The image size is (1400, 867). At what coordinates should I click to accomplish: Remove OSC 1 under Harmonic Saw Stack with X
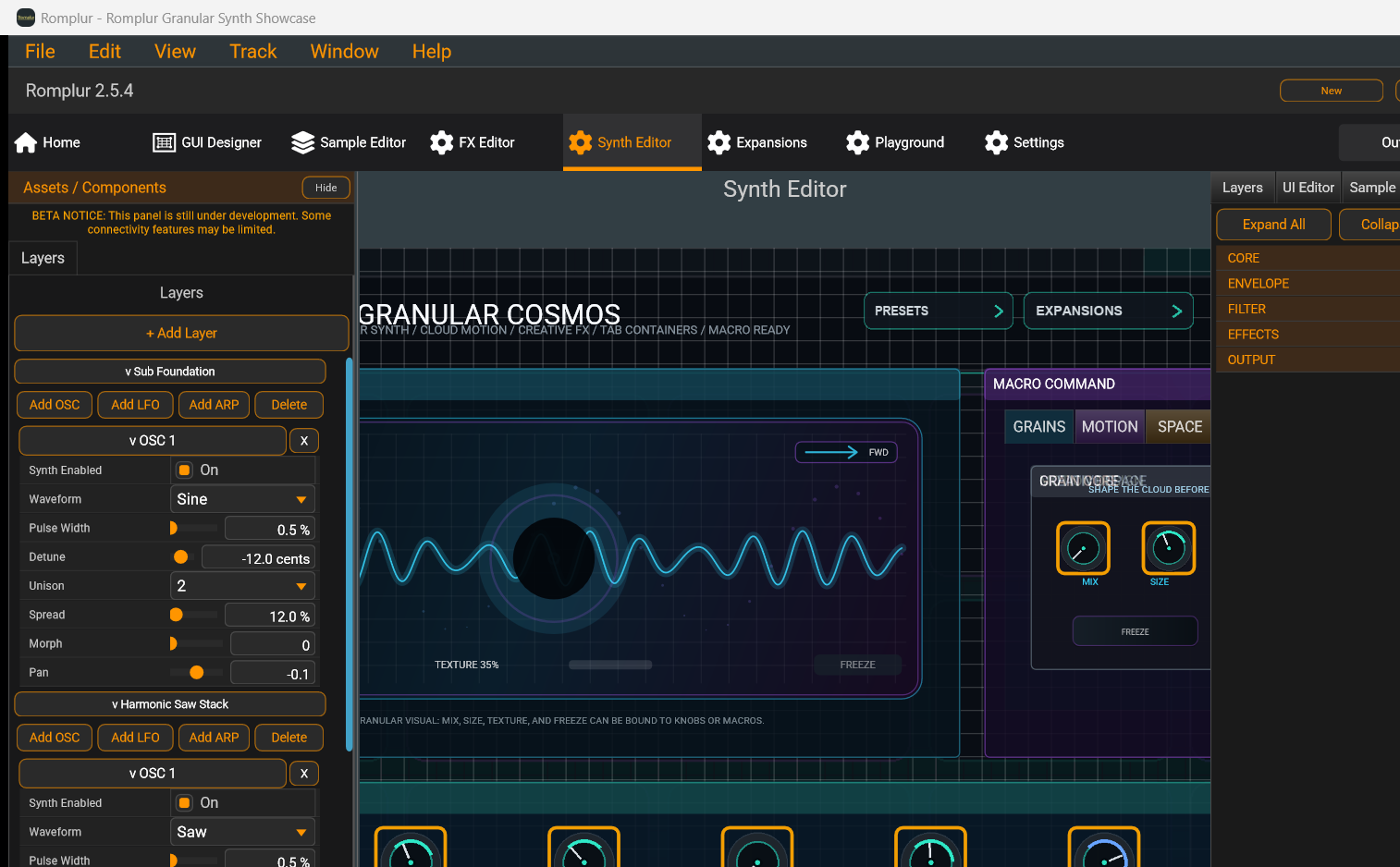click(x=304, y=774)
